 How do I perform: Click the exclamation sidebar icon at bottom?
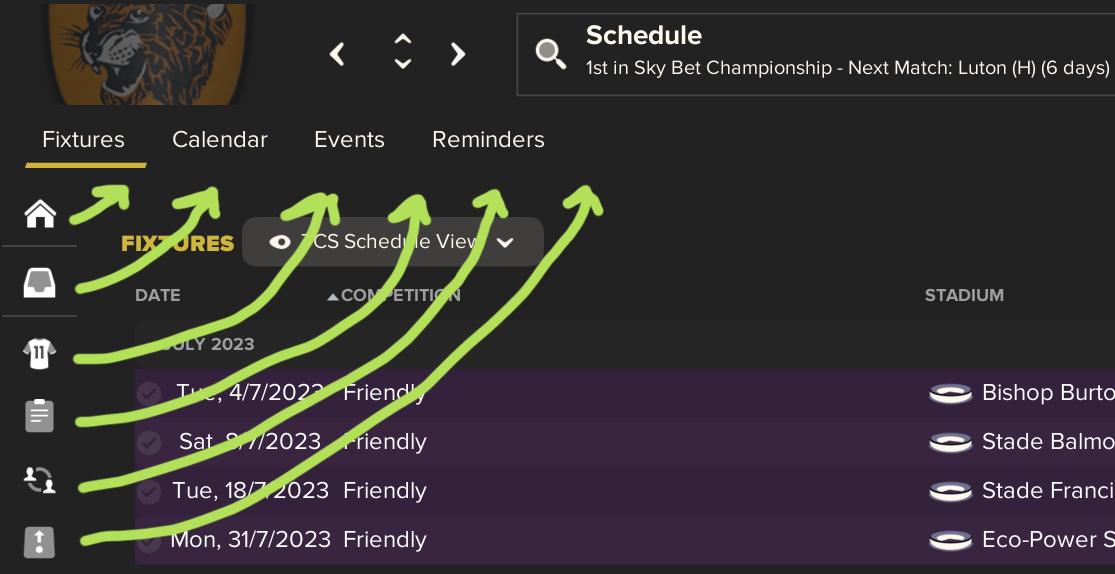pos(40,541)
